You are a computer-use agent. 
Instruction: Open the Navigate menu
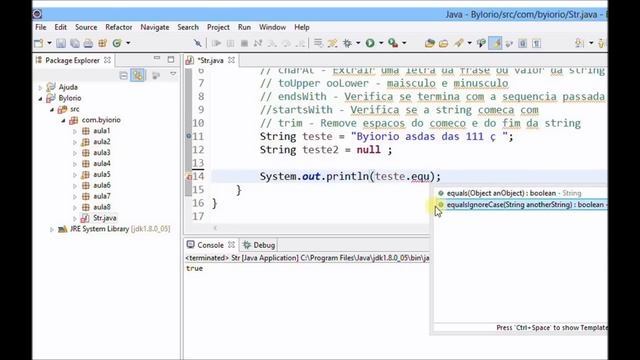[x=155, y=27]
